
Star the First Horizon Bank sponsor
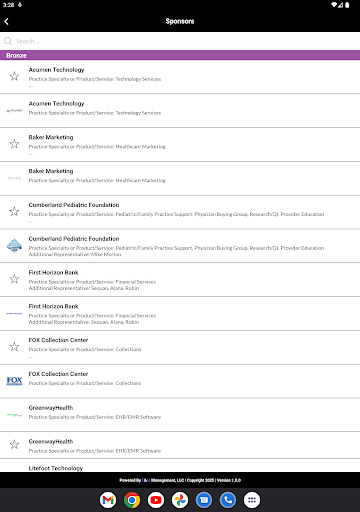click(14, 279)
